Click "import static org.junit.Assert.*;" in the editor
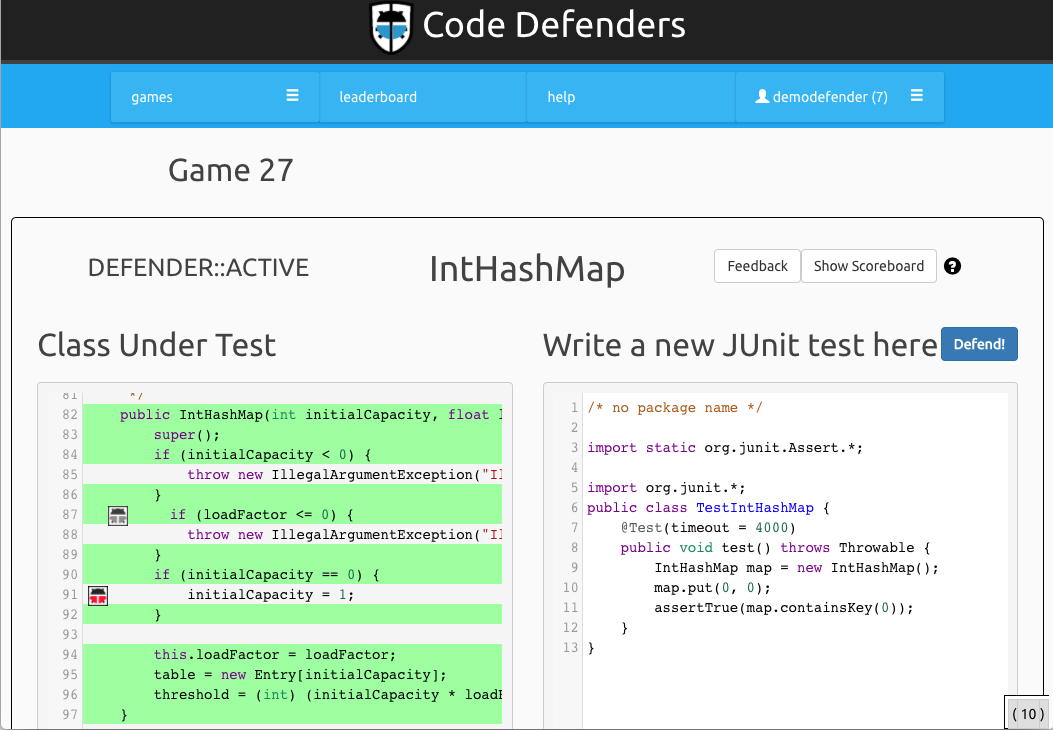 click(x=725, y=447)
